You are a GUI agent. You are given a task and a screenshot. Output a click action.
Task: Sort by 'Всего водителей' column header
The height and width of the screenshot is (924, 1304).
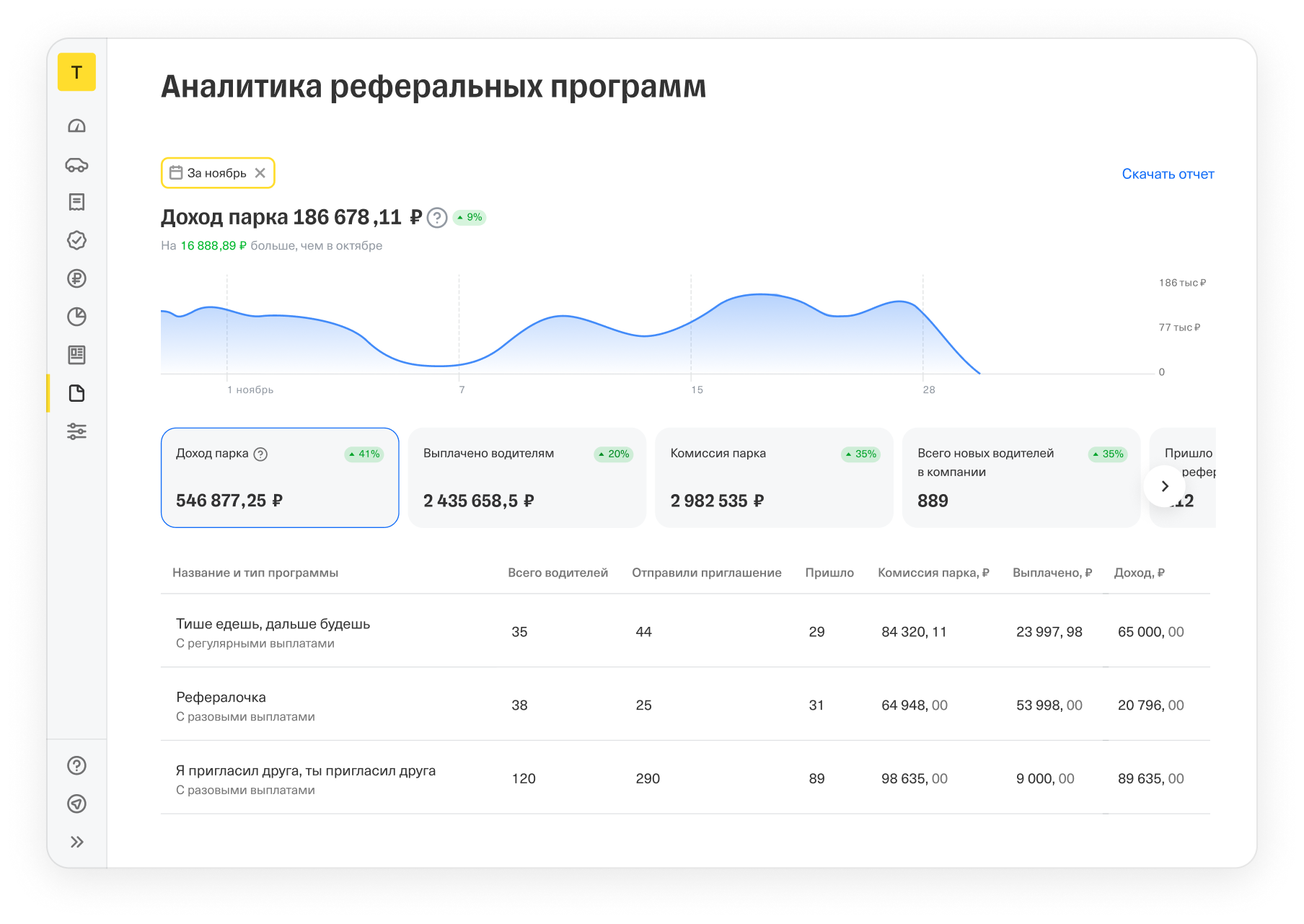point(558,573)
